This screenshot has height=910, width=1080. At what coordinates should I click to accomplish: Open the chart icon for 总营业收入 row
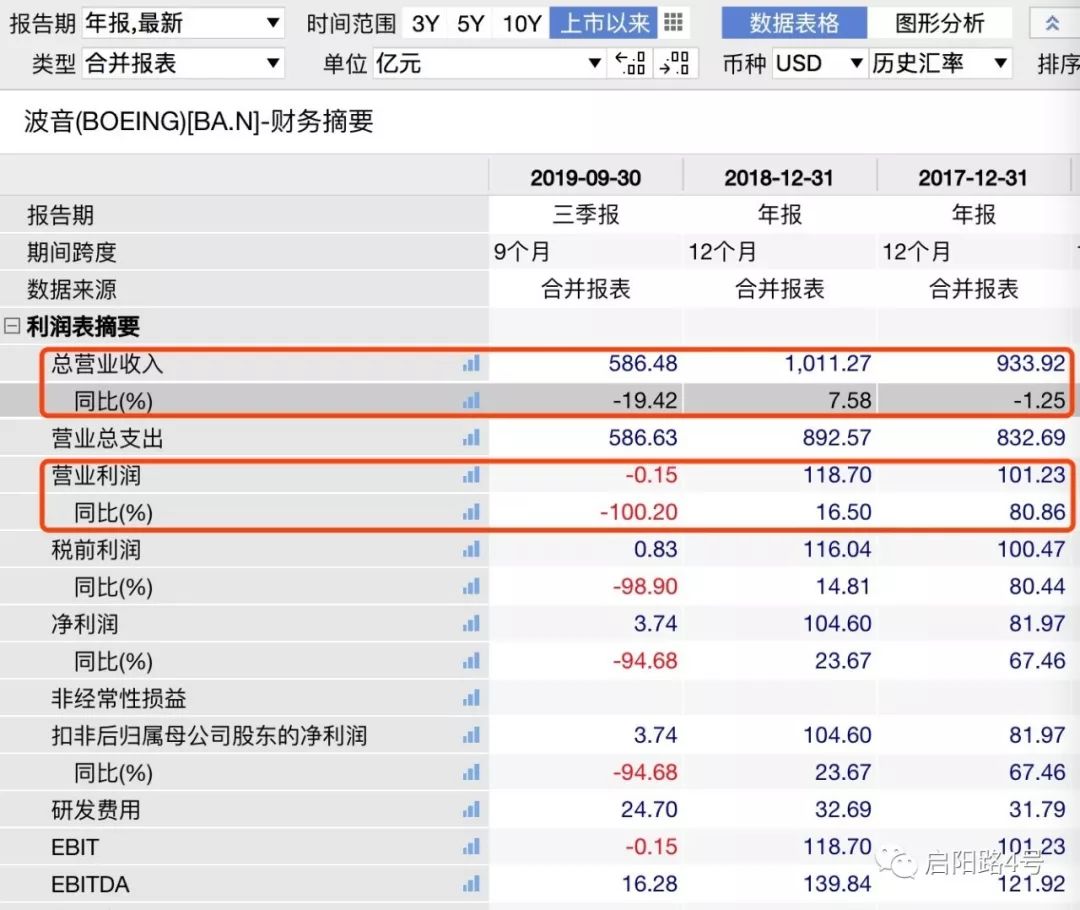pyautogui.click(x=472, y=364)
